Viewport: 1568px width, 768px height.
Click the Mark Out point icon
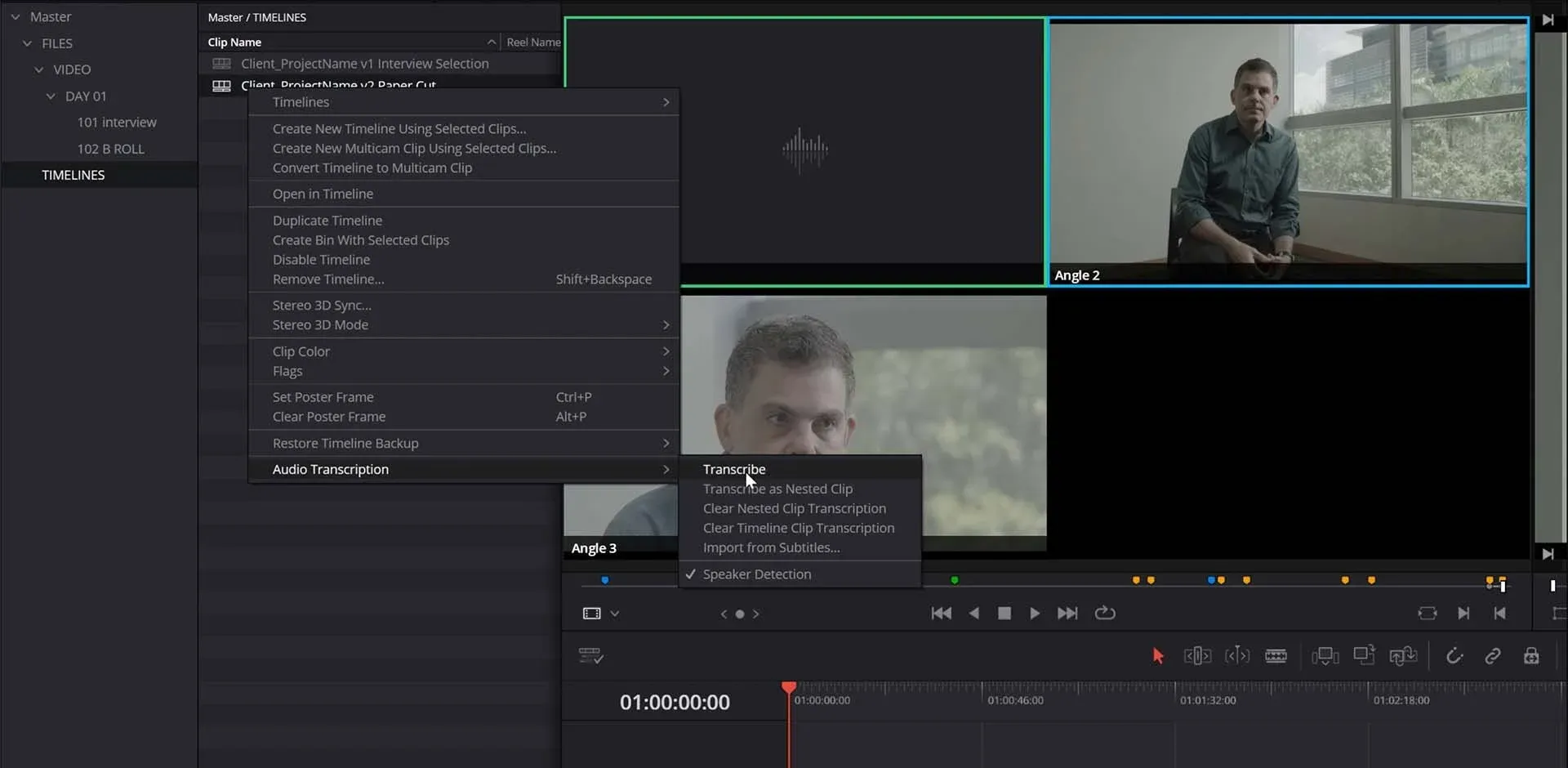click(1499, 614)
